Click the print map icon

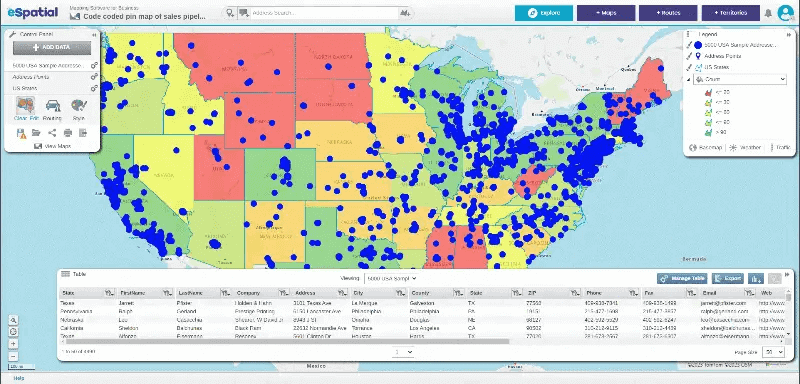68,133
